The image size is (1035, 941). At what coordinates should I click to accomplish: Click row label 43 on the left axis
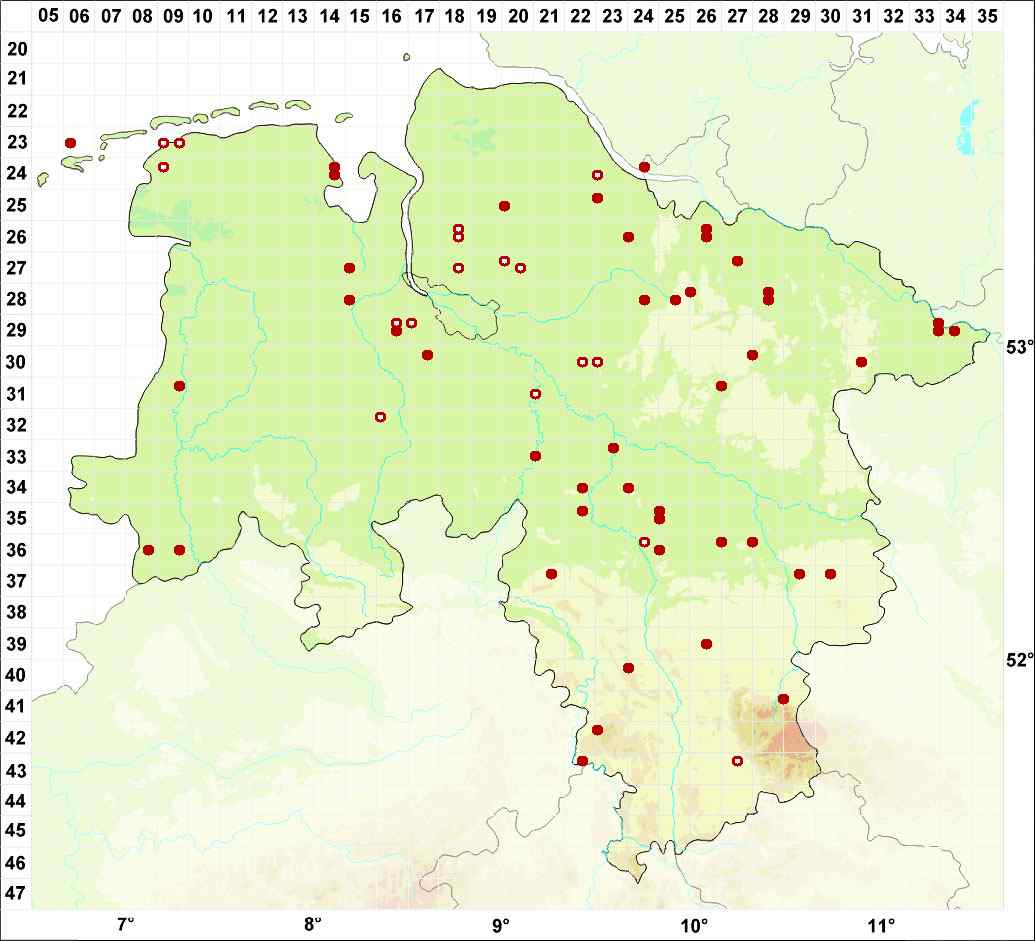pyautogui.click(x=18, y=770)
